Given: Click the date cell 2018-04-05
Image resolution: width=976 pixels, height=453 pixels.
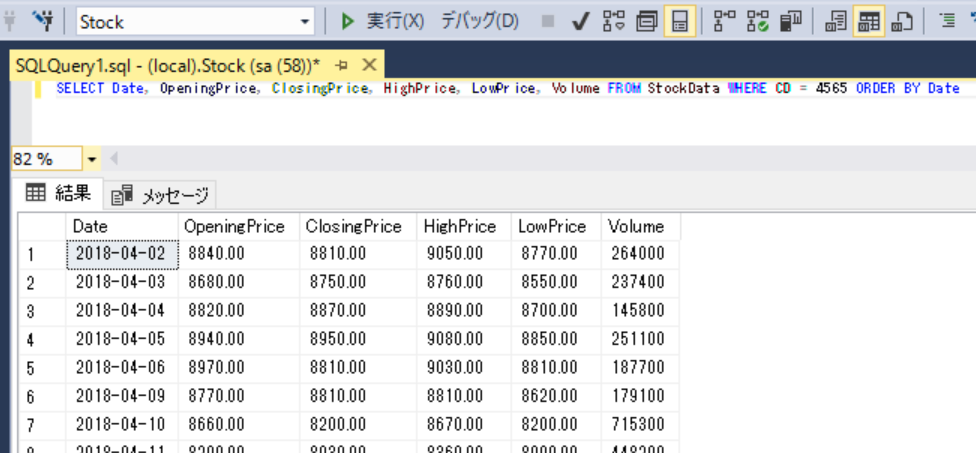Looking at the screenshot, I should (122, 339).
